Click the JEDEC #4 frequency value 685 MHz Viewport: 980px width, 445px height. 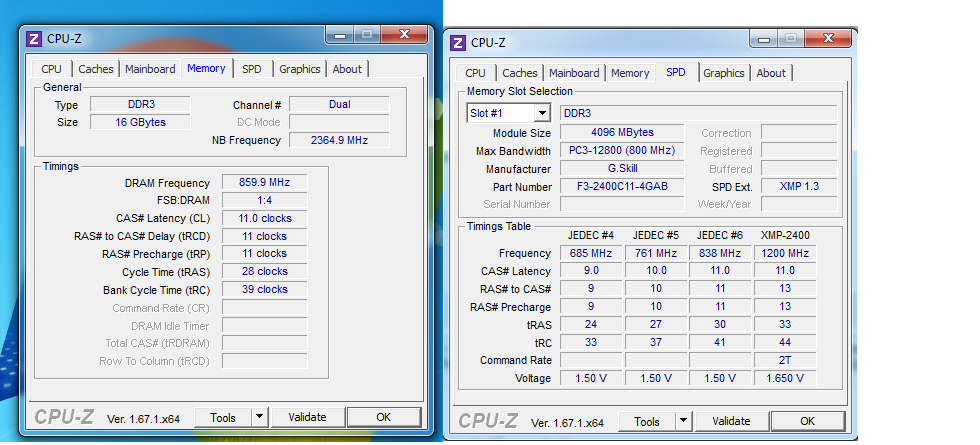click(x=591, y=253)
